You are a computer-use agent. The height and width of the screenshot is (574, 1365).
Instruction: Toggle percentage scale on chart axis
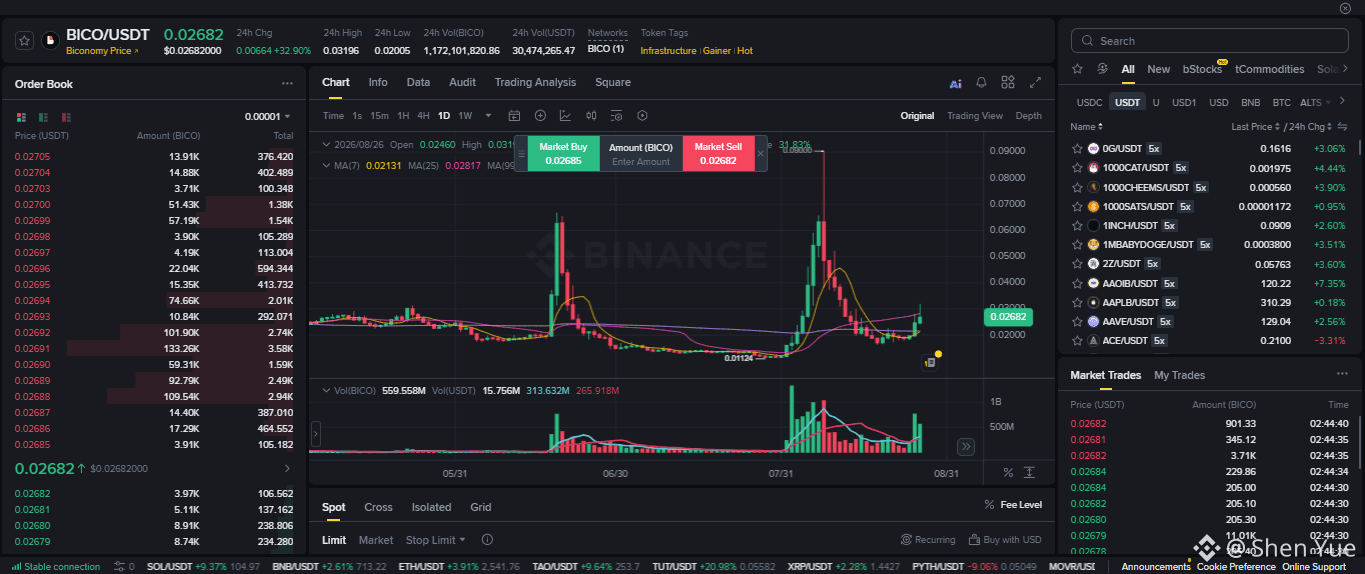click(x=1008, y=472)
